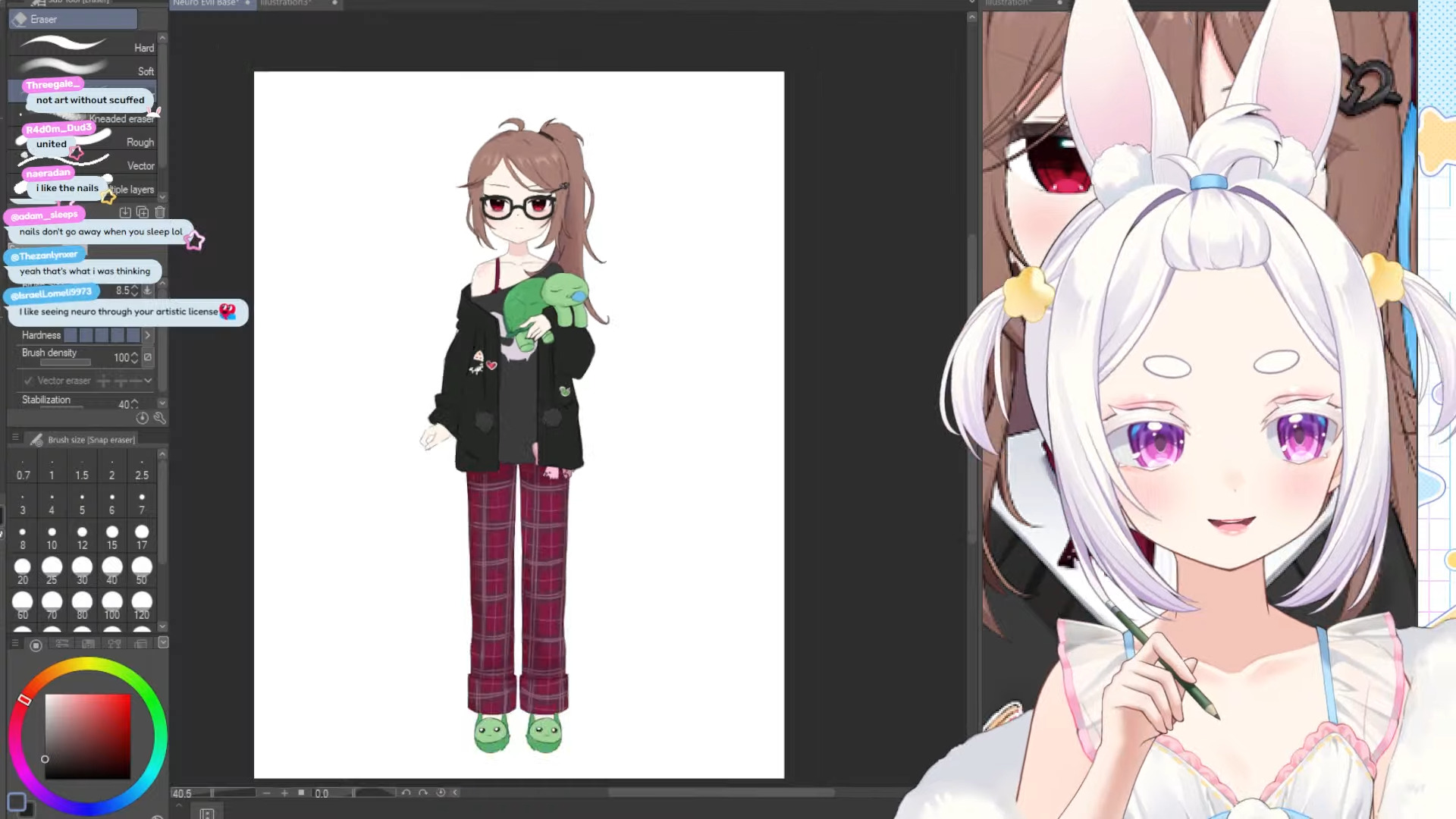Image resolution: width=1456 pixels, height=819 pixels.
Task: Expand the Vector eraser options dropdown
Action: [x=148, y=381]
